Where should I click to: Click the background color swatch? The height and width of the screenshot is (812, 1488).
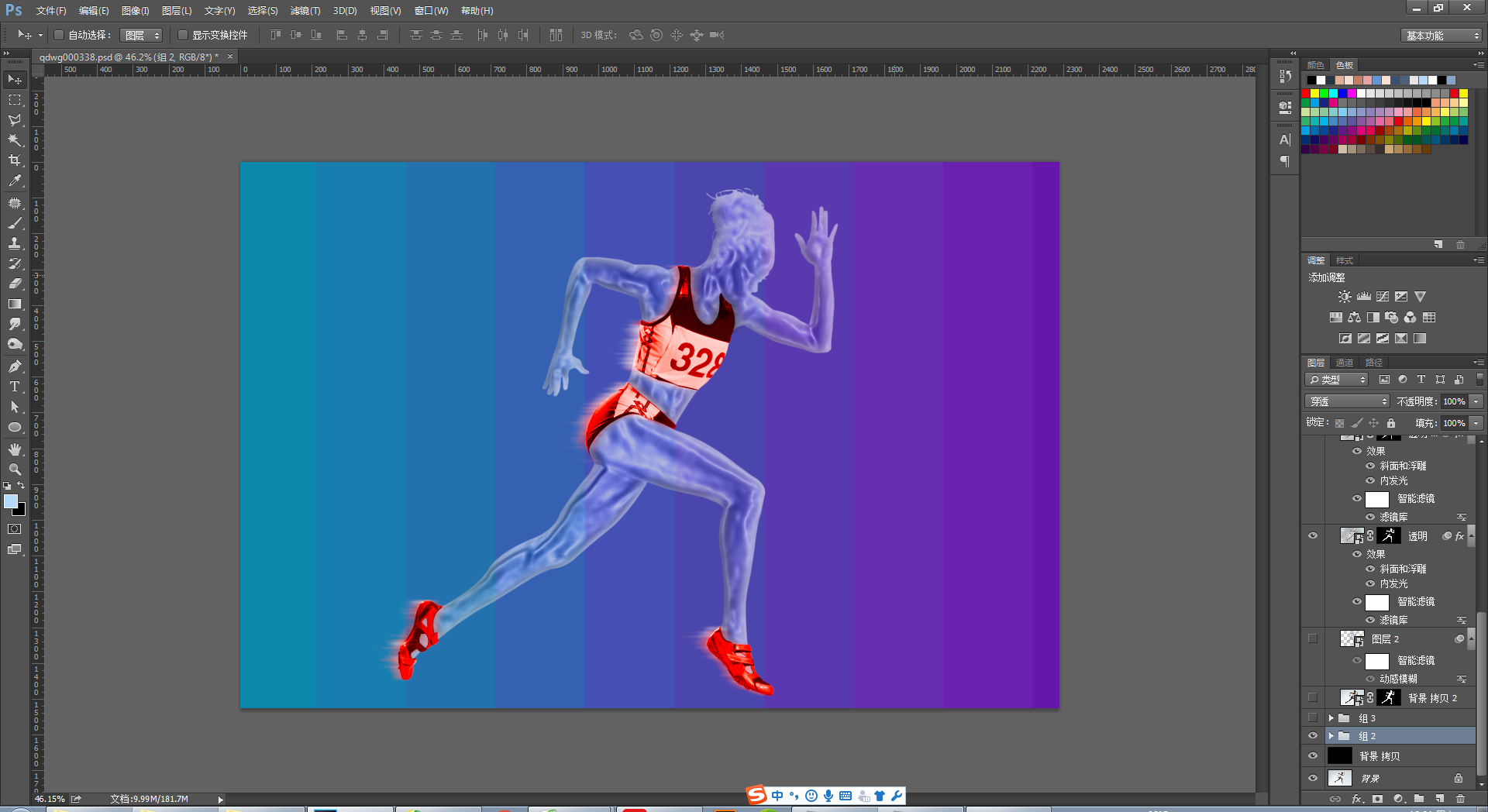point(21,511)
